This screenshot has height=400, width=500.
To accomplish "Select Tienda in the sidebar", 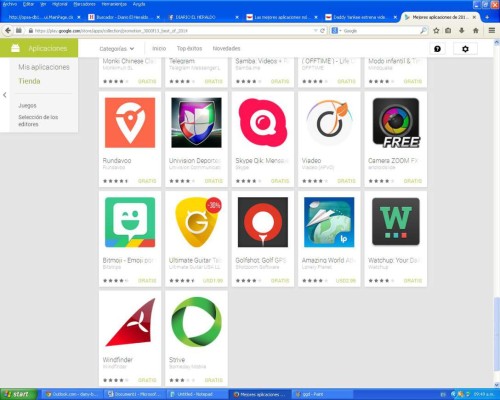I will tap(29, 81).
